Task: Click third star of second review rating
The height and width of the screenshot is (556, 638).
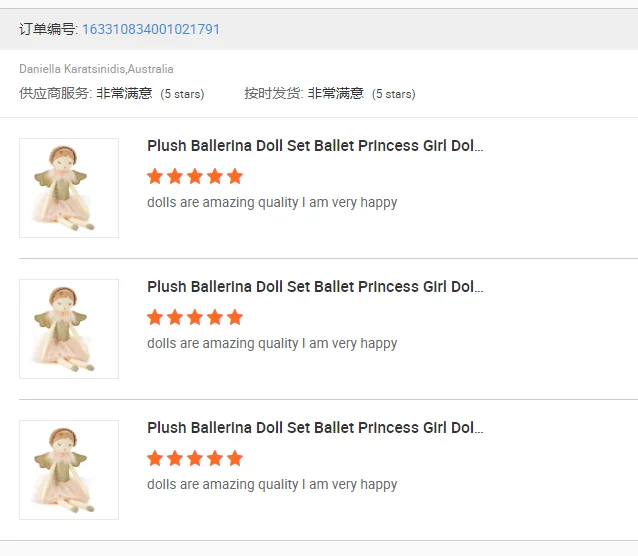Action: (x=195, y=318)
